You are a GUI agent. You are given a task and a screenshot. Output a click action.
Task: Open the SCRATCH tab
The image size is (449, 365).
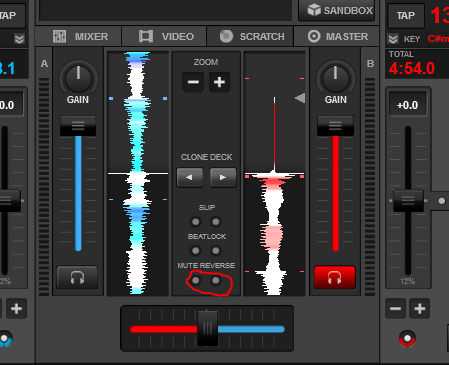250,36
